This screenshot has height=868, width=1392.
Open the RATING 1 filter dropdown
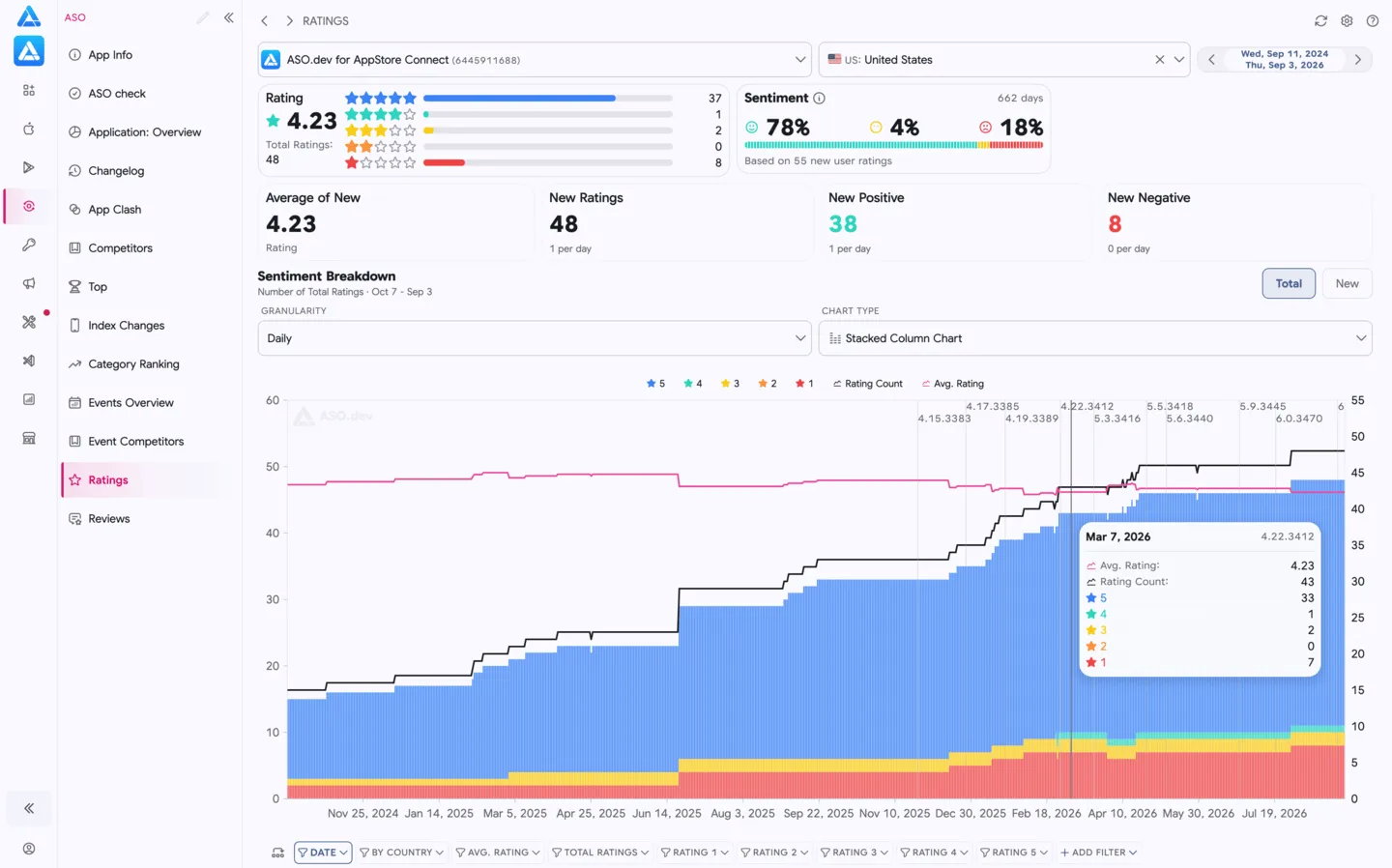[x=694, y=853]
